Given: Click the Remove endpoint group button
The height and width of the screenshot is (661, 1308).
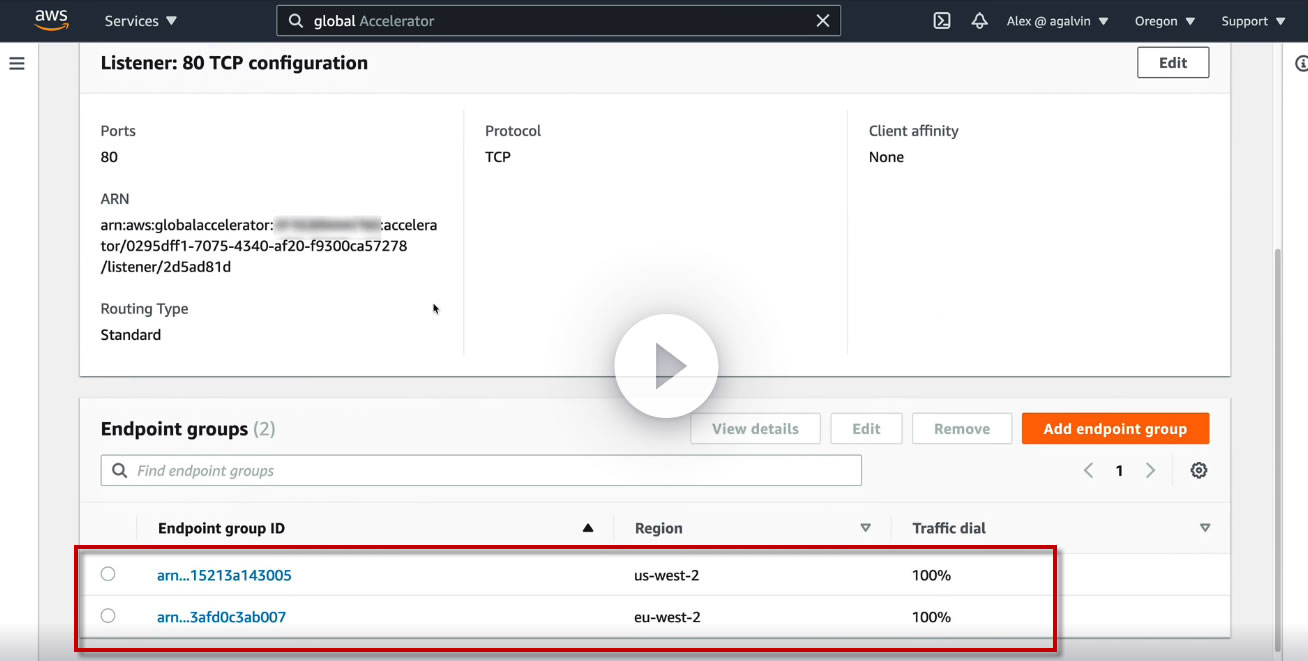Looking at the screenshot, I should click(x=962, y=429).
